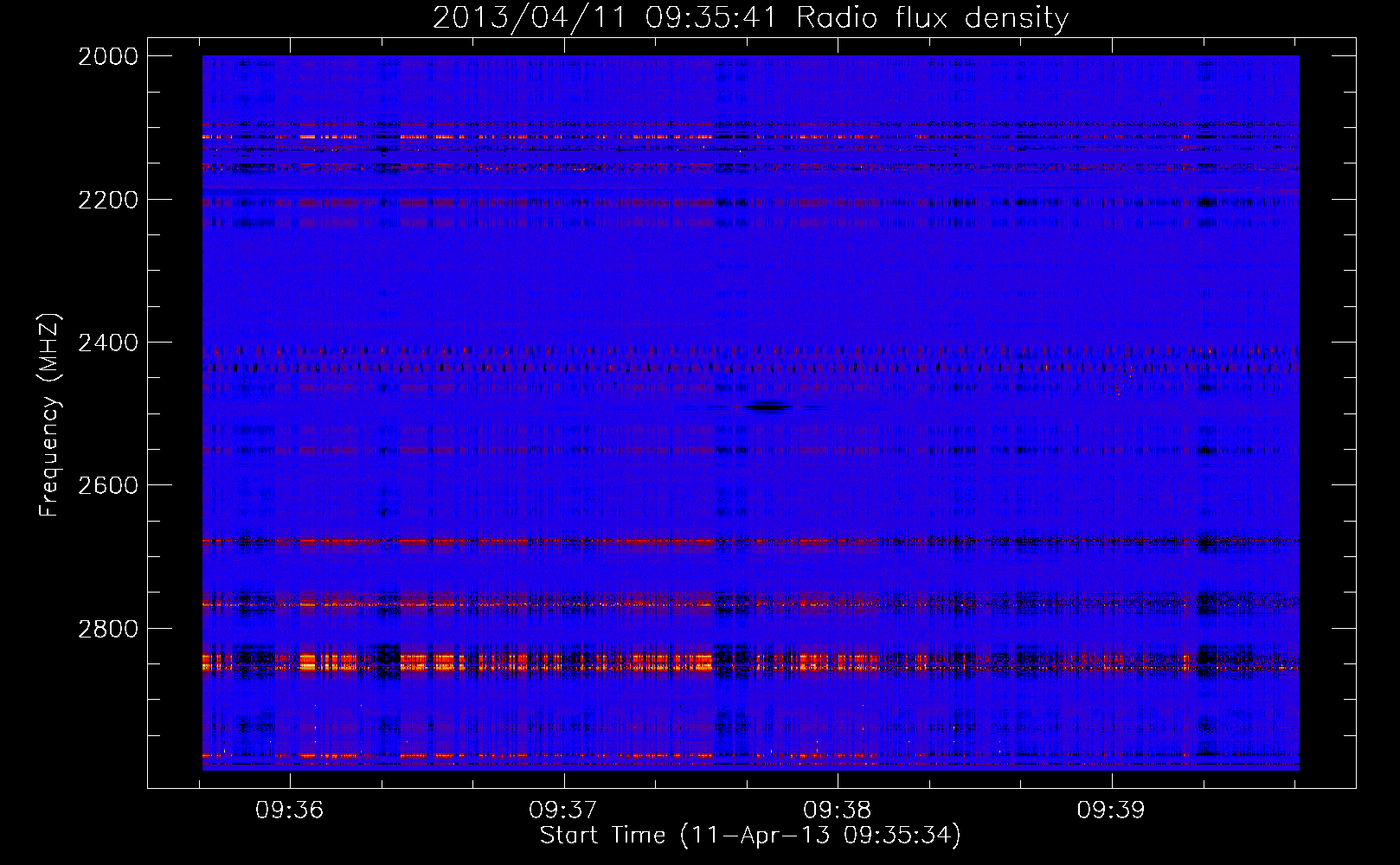Click the dotted interference band near 2410 MHz
The image size is (1400, 865).
click(751, 351)
